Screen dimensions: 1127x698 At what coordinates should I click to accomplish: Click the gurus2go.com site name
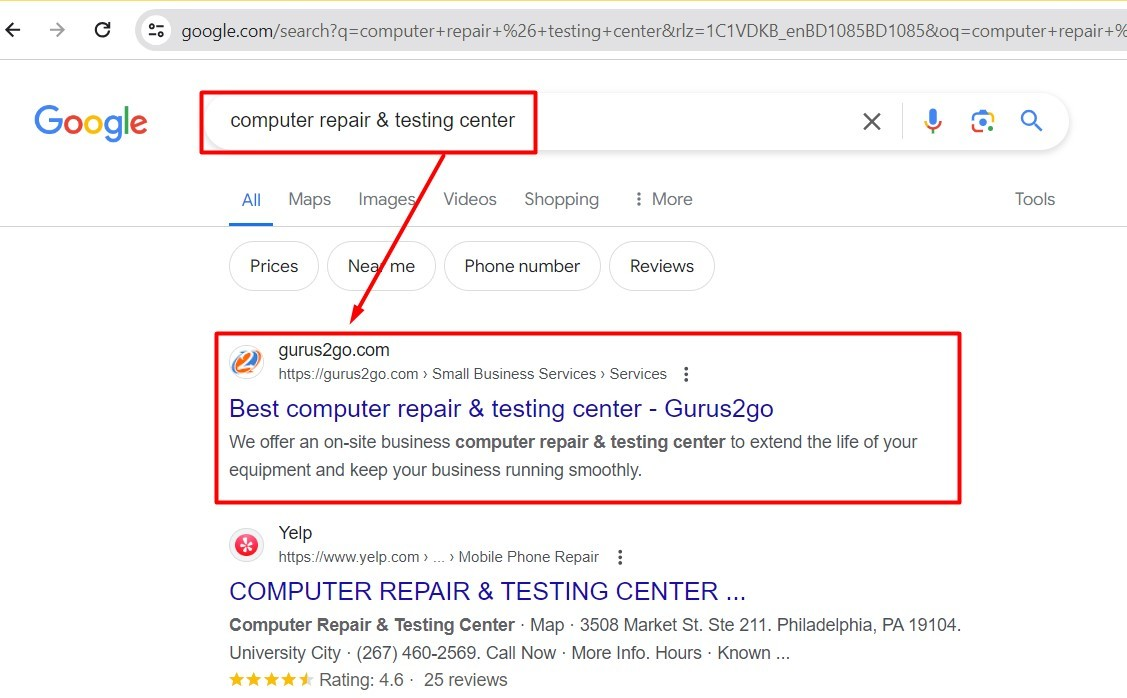pos(334,350)
